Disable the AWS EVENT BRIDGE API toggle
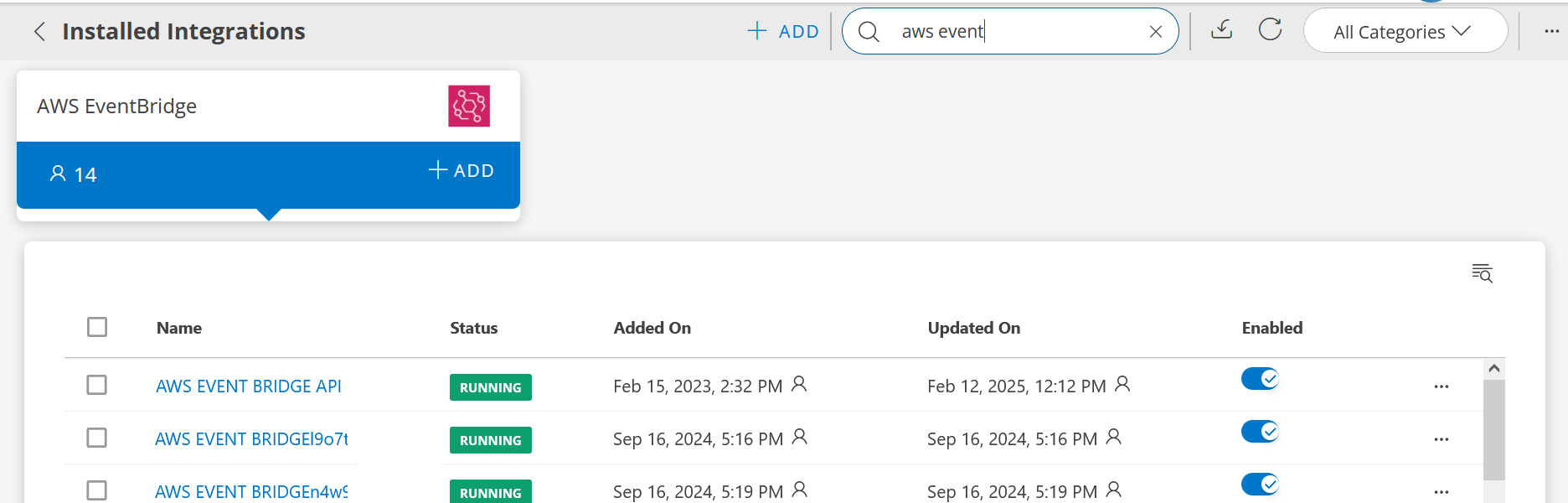 [1260, 379]
